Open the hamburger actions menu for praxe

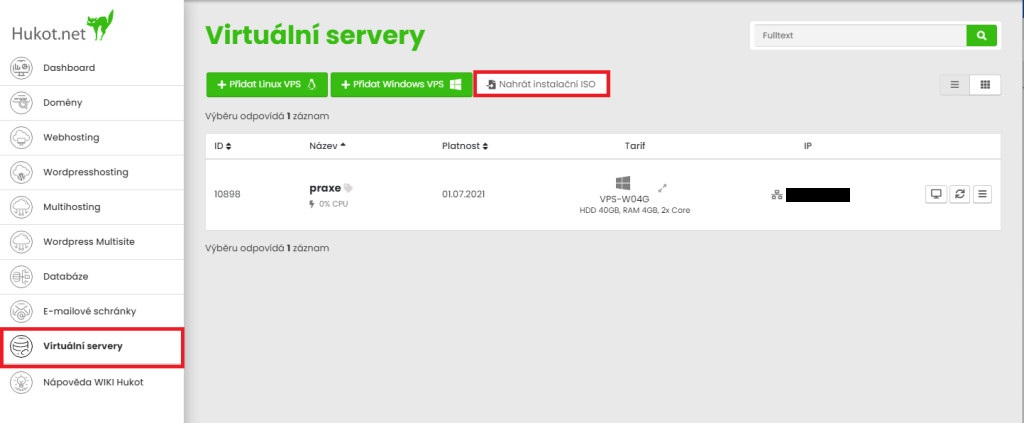[982, 194]
